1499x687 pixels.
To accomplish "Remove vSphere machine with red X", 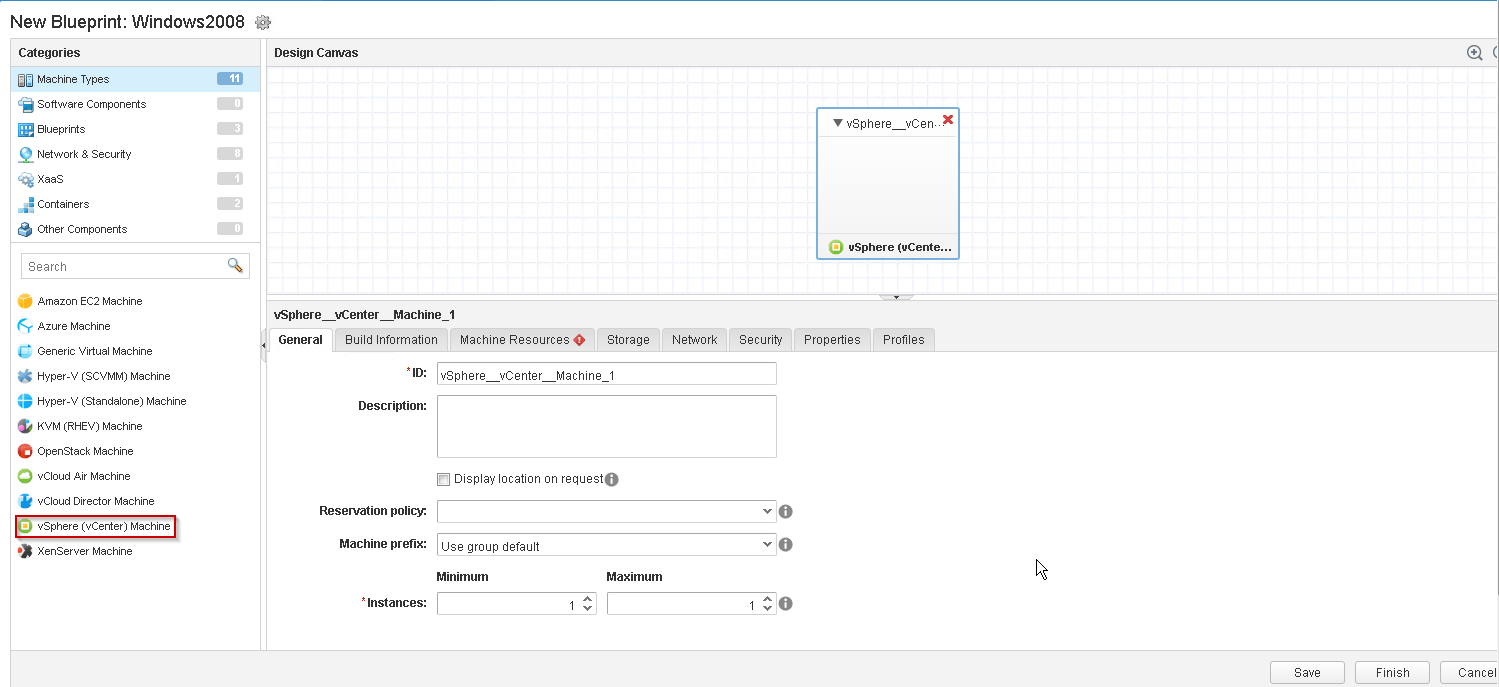I will pos(948,120).
